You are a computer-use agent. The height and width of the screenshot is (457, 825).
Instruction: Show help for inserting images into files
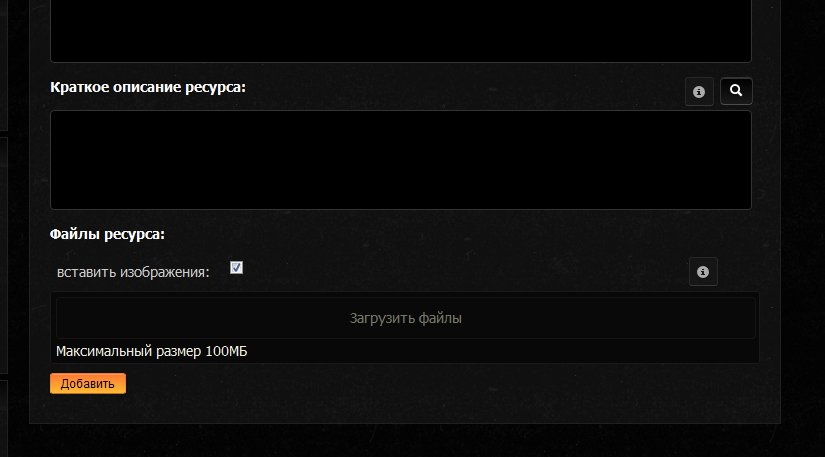(703, 272)
